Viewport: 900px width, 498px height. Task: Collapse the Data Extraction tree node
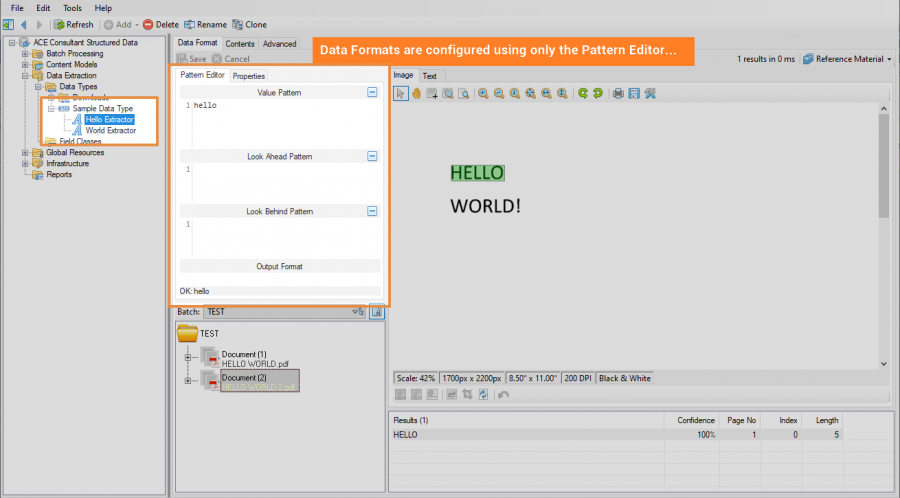(x=25, y=76)
